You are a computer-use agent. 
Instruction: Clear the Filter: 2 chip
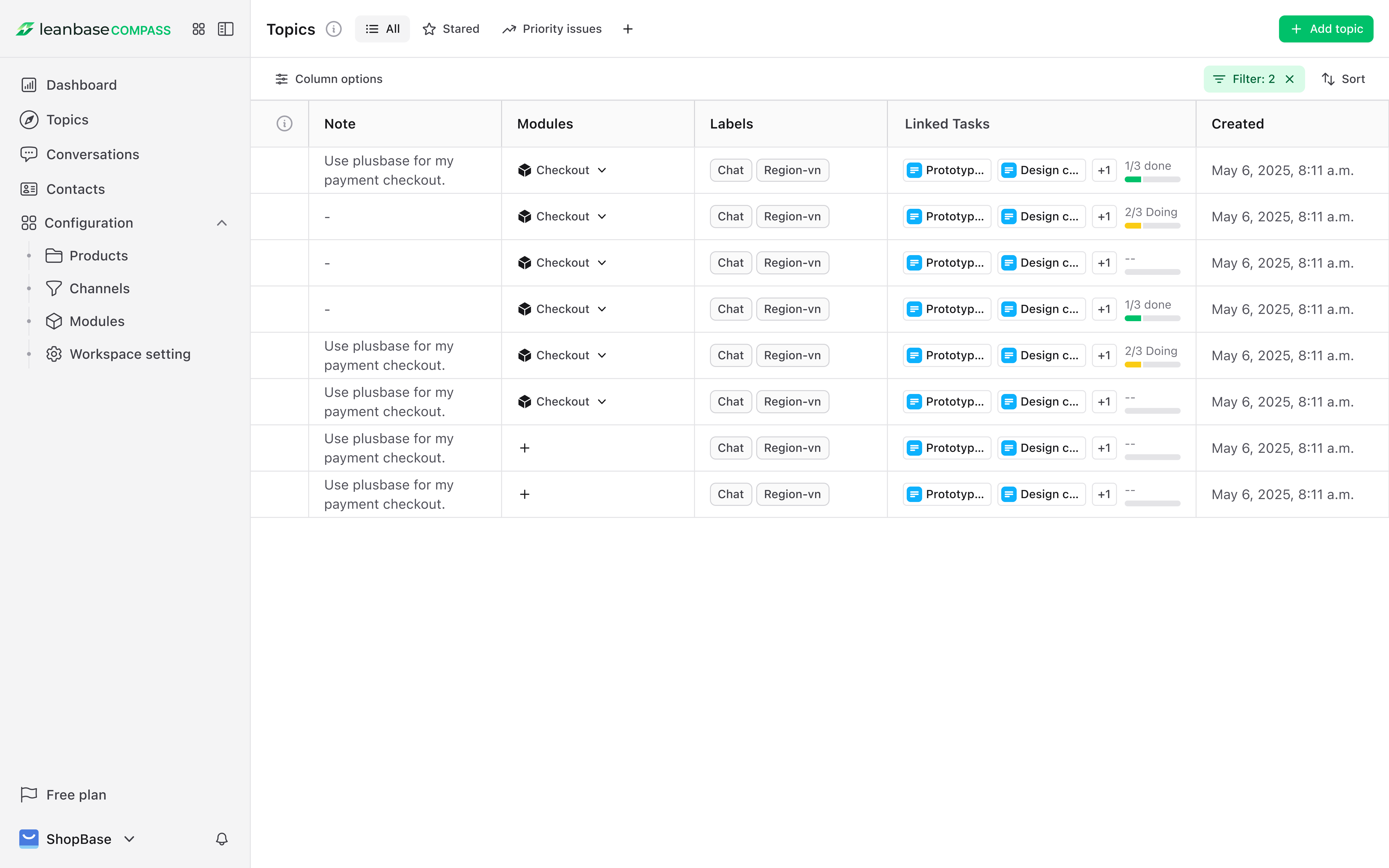(x=1290, y=79)
